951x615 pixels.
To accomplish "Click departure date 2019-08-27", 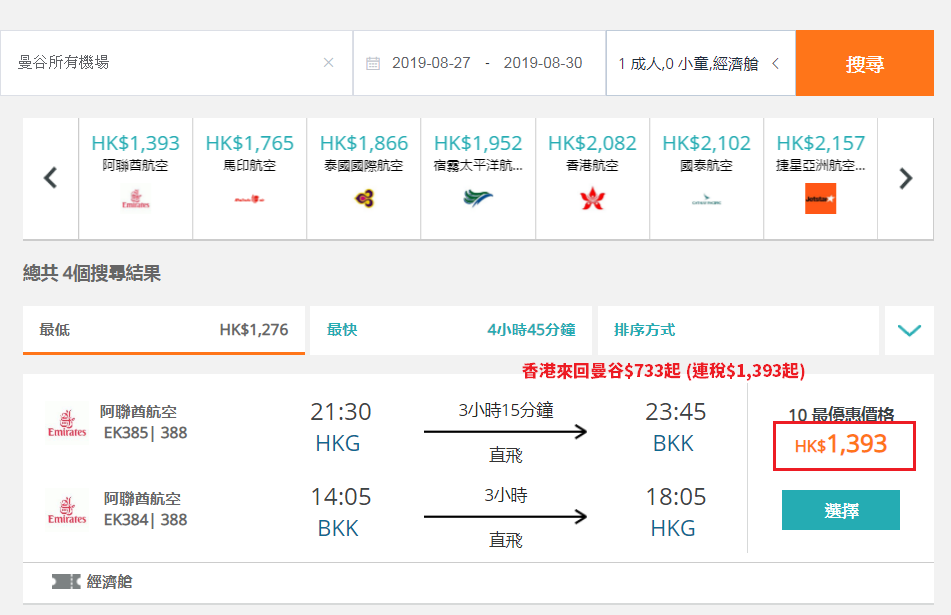I will 431,63.
